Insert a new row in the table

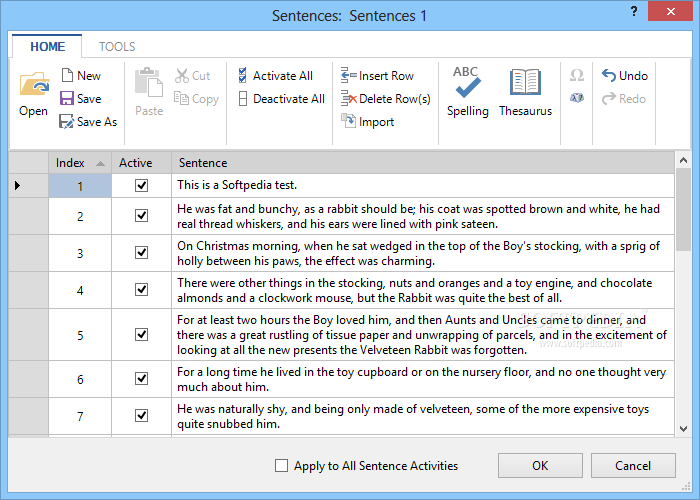(x=377, y=75)
